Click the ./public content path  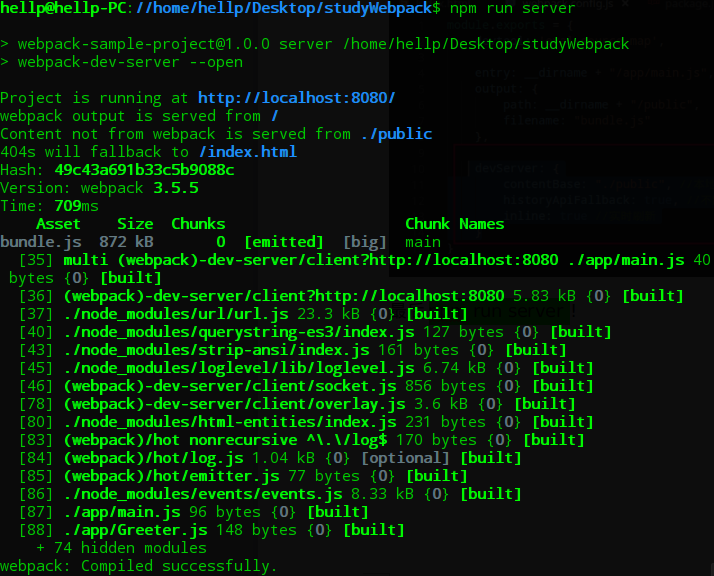point(396,134)
